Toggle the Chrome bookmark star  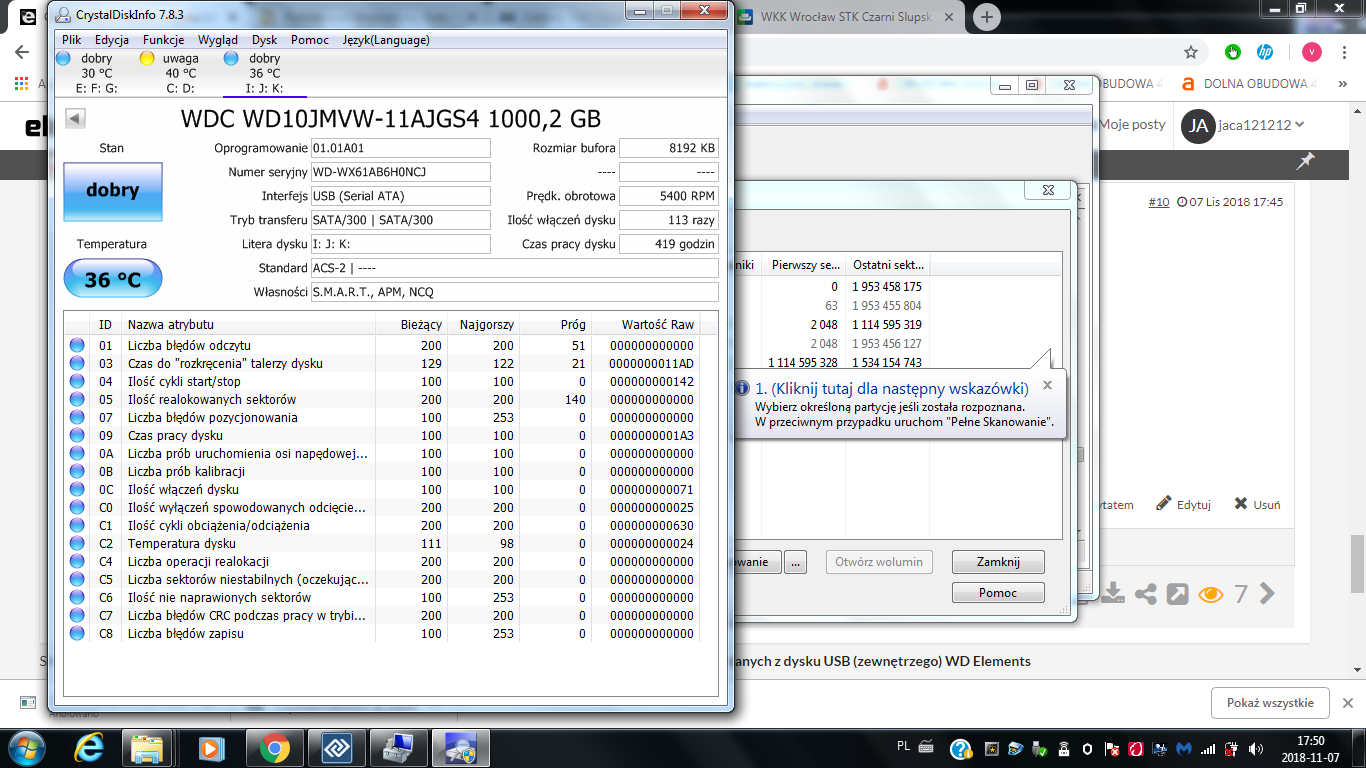(1191, 52)
